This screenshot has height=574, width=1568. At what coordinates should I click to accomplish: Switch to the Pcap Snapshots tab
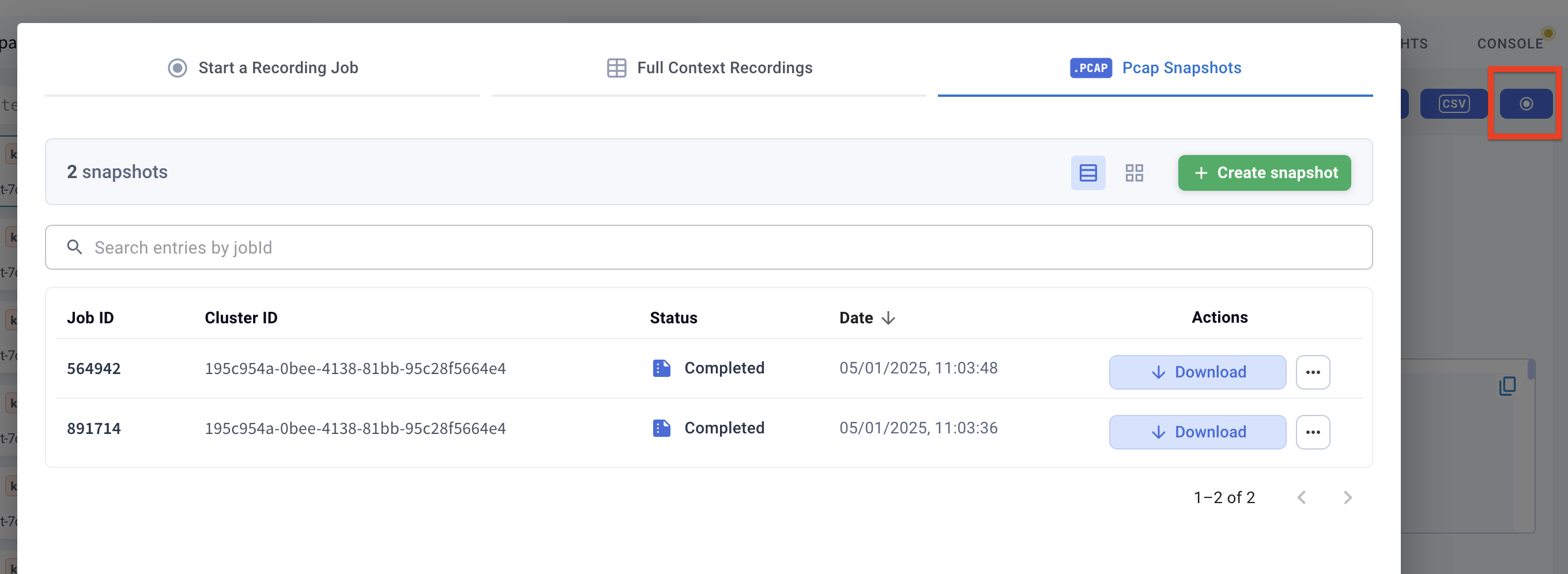coord(1182,68)
